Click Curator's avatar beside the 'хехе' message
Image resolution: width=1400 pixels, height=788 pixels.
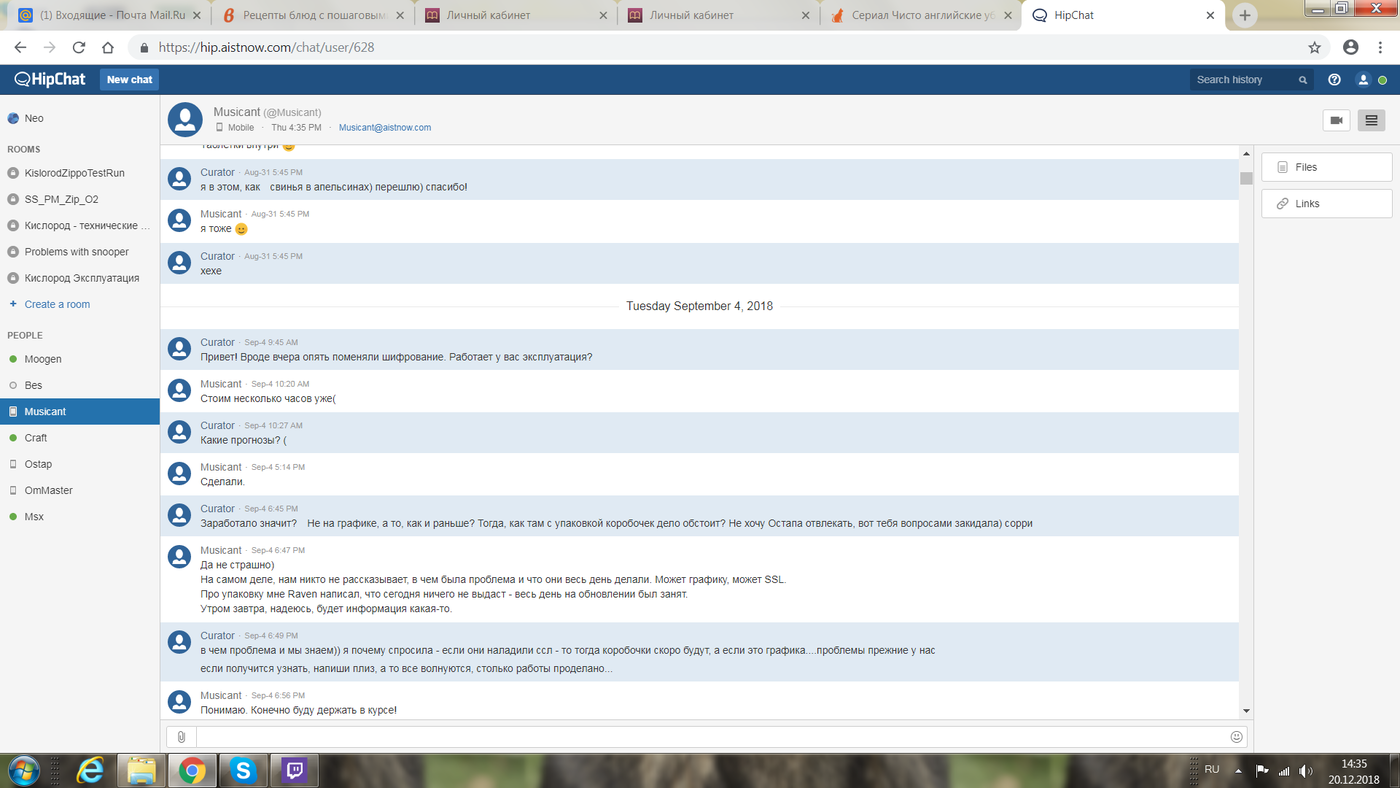coord(179,262)
